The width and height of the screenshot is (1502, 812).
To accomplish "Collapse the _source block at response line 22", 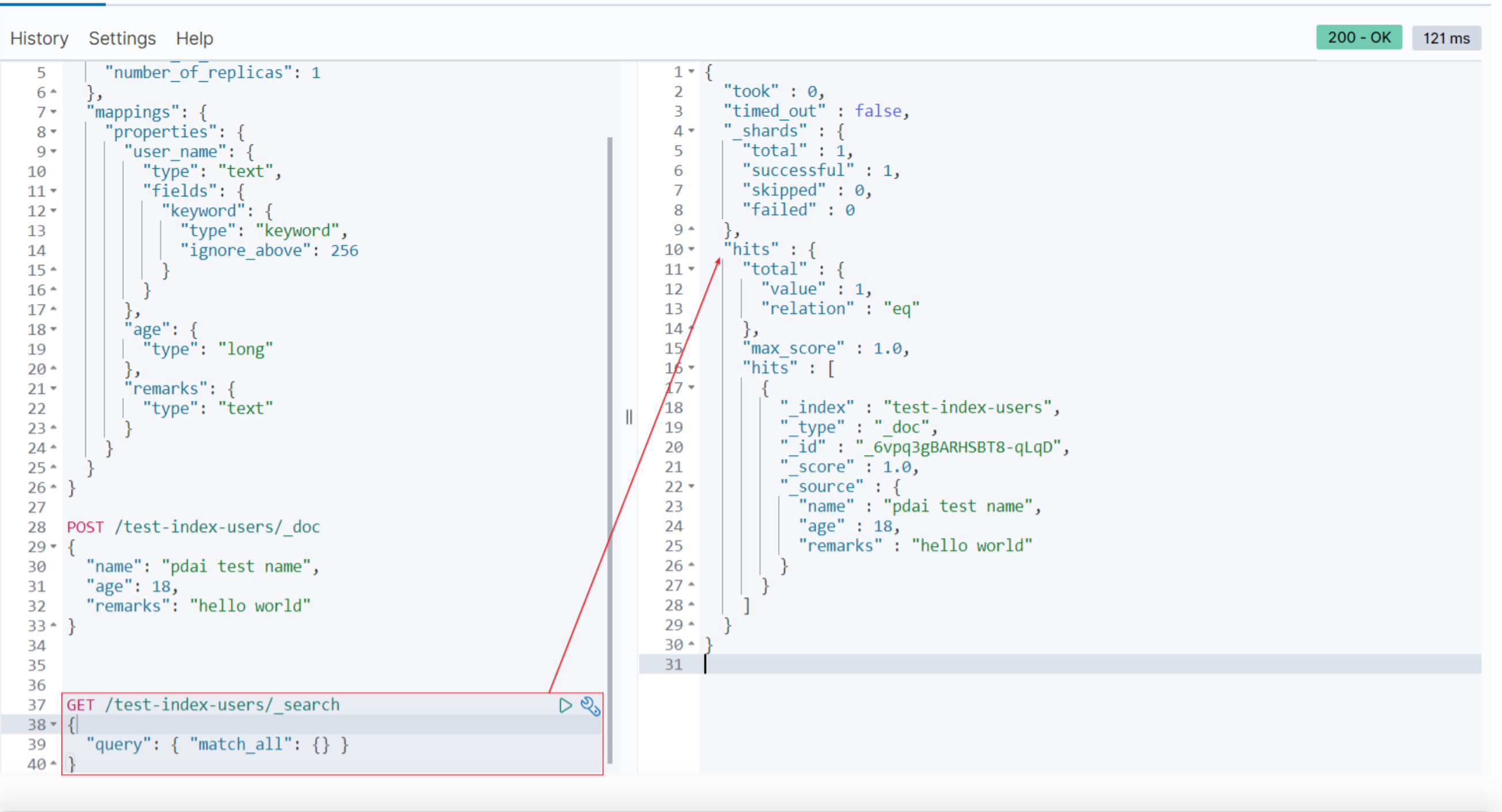I will tap(692, 485).
